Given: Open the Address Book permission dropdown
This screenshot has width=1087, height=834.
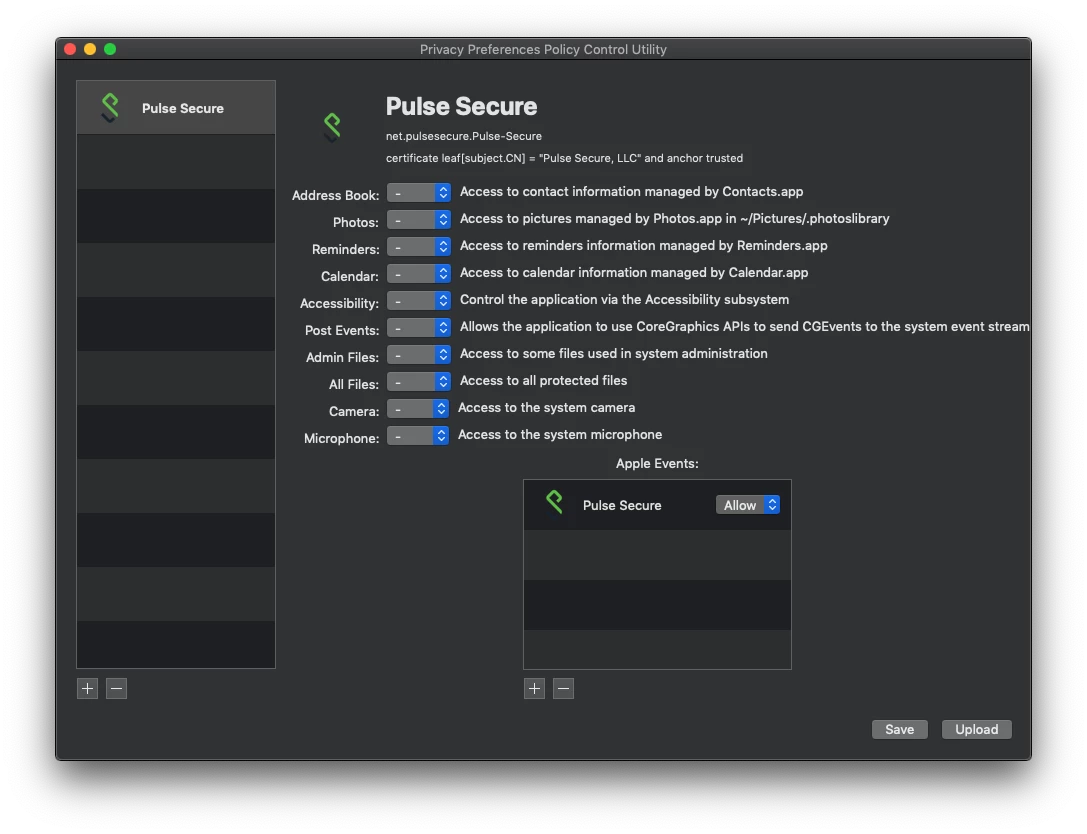Looking at the screenshot, I should tap(419, 193).
